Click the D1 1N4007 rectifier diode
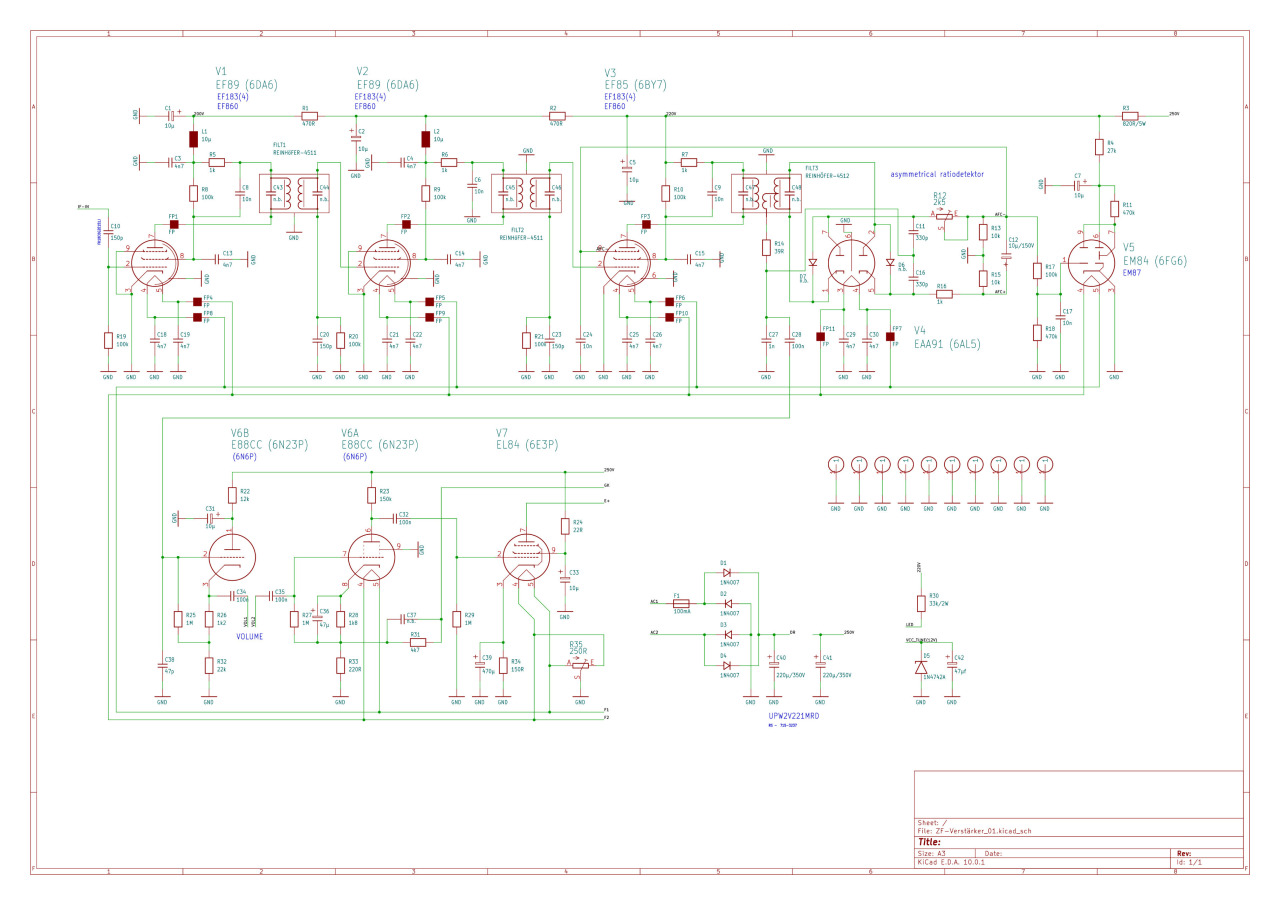 [x=728, y=573]
